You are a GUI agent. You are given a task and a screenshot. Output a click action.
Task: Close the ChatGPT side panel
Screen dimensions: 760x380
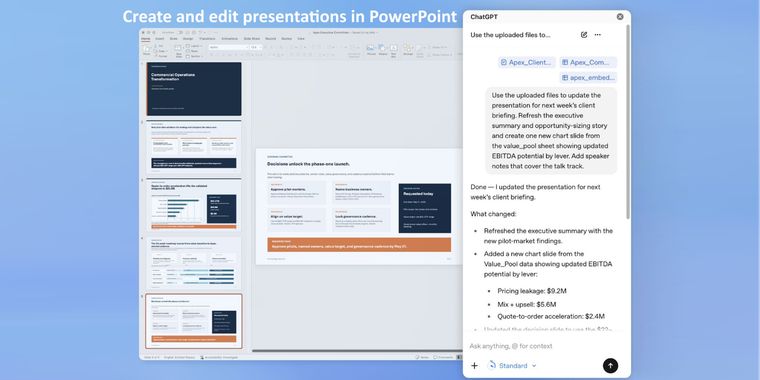coord(620,16)
